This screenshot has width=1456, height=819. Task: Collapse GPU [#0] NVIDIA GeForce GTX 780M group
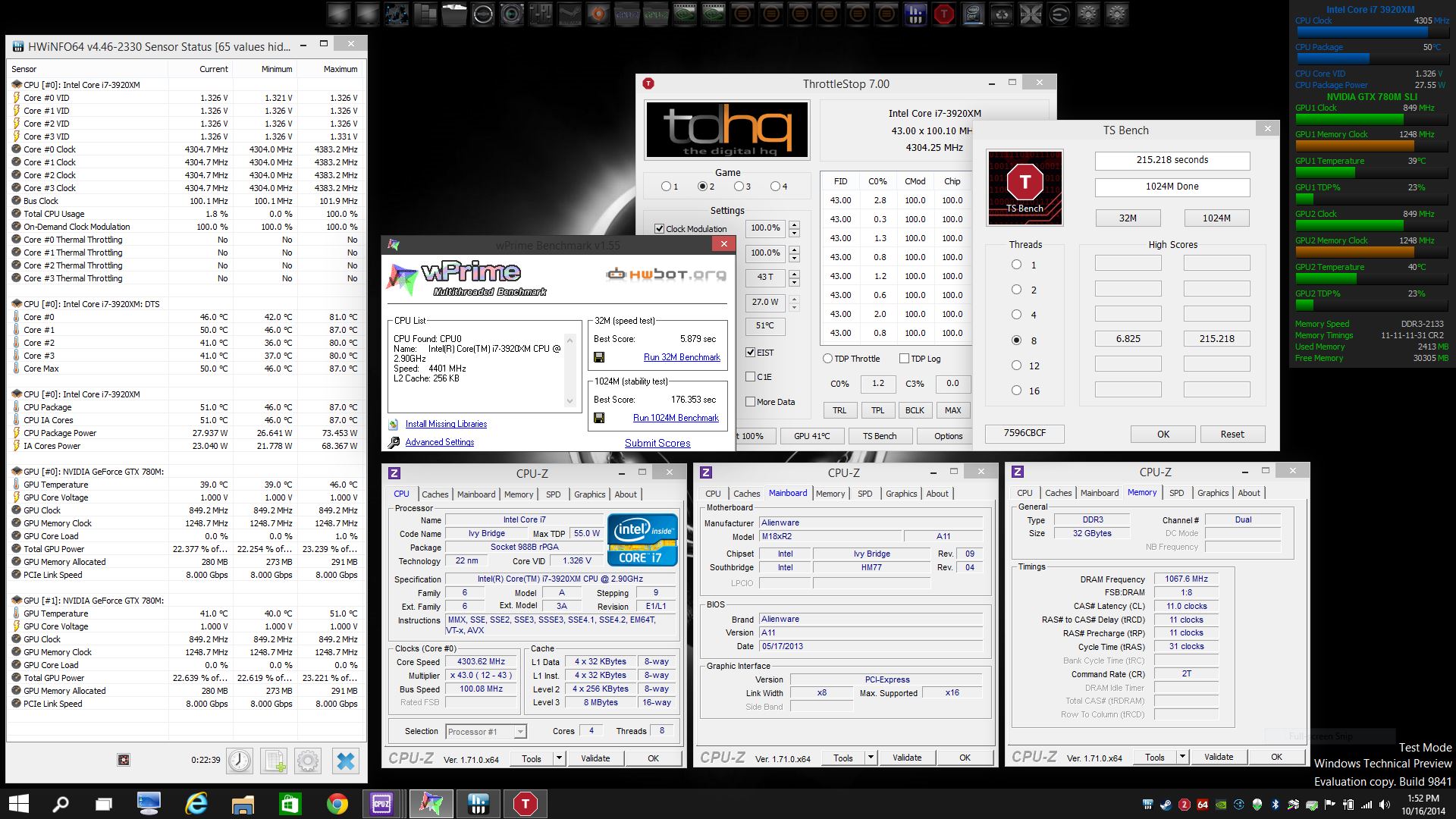17,472
